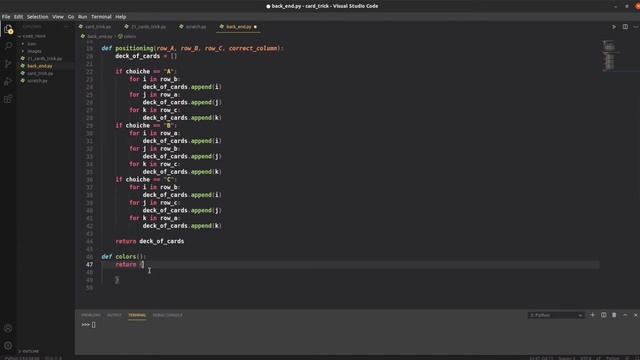
Task: Click the closing brace on line 49
Action: click(x=117, y=280)
